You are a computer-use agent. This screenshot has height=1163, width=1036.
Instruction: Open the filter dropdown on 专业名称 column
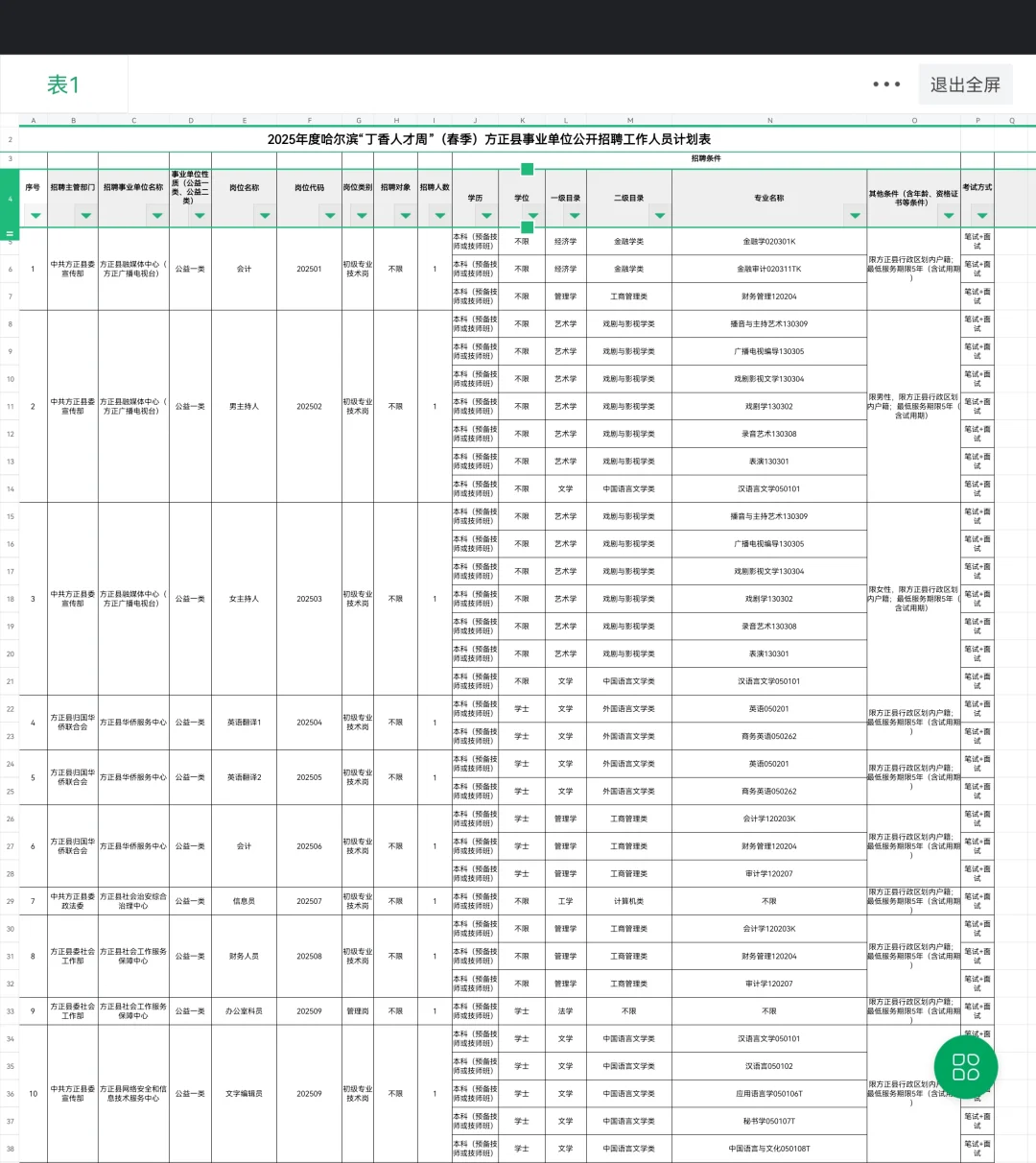coord(854,217)
